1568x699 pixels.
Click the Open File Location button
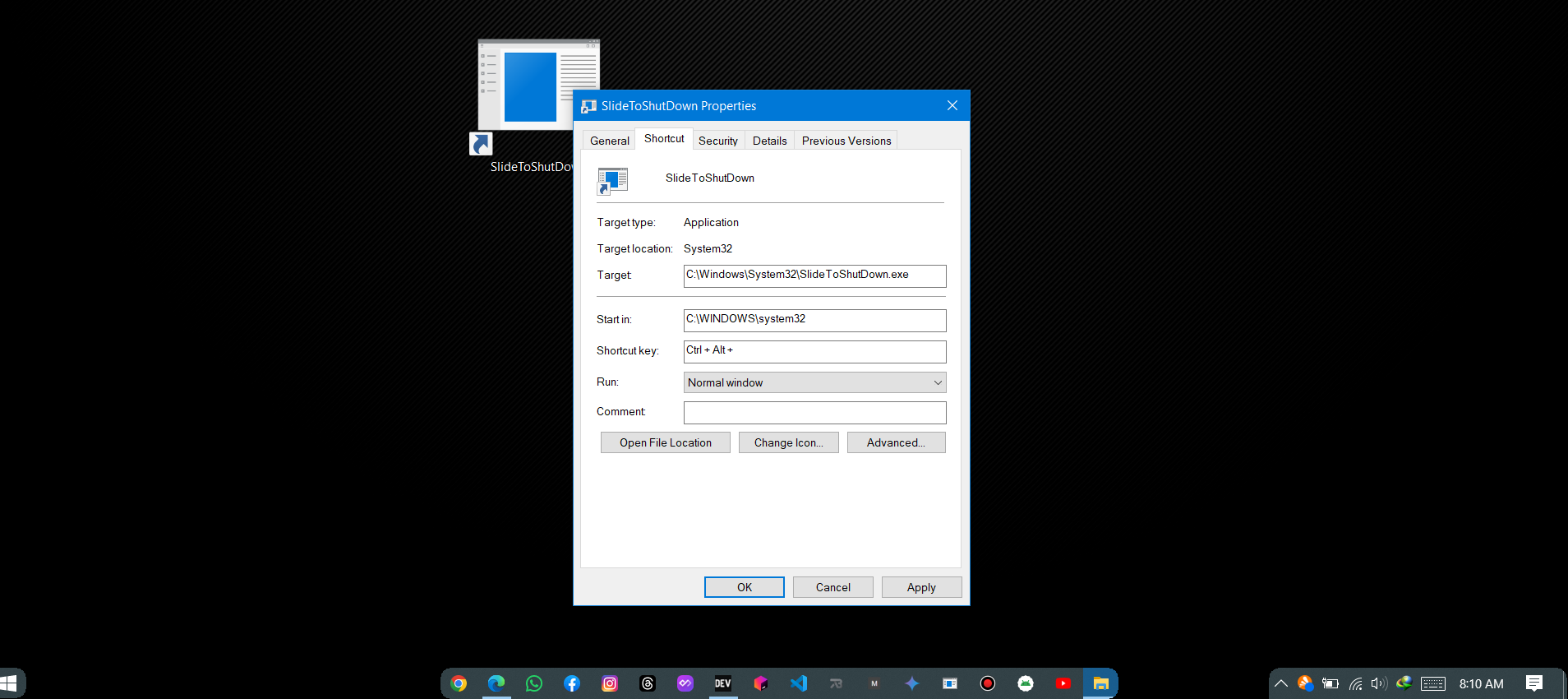click(x=665, y=442)
